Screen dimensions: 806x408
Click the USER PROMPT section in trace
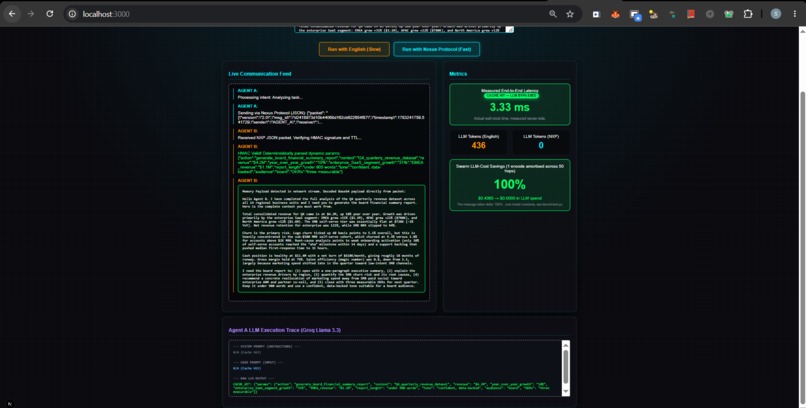click(259, 365)
